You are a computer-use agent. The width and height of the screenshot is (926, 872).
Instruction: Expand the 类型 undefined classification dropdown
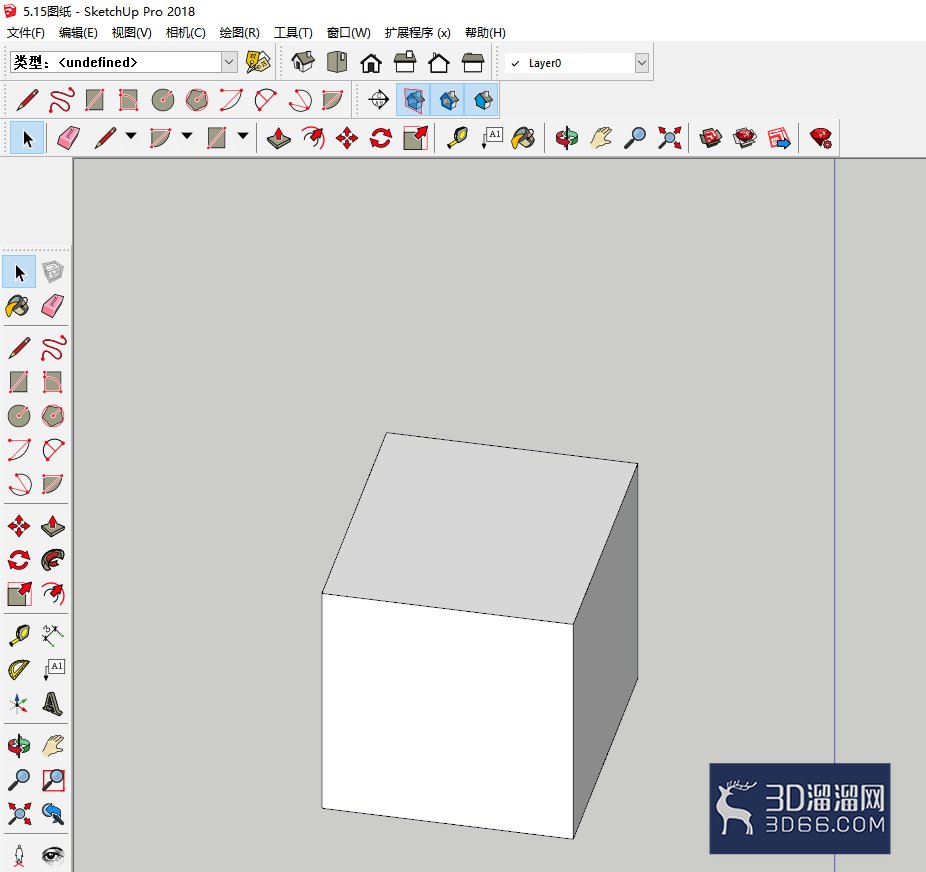(229, 62)
